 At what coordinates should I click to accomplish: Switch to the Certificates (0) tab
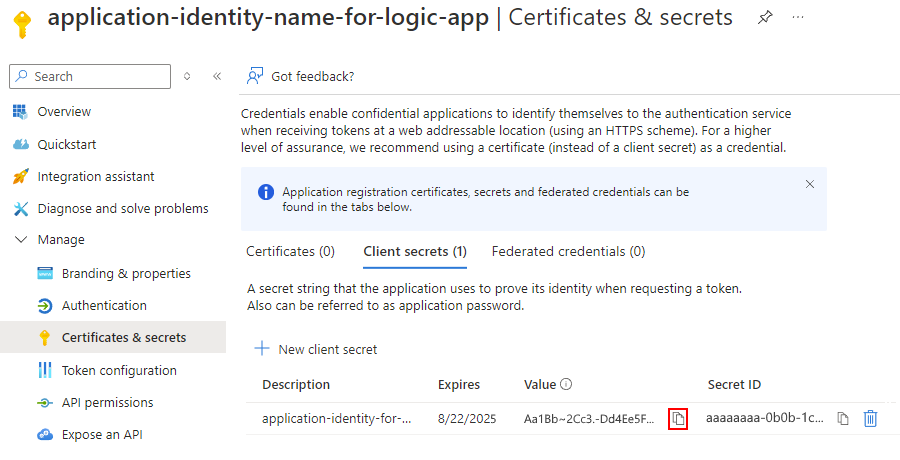[x=290, y=252]
